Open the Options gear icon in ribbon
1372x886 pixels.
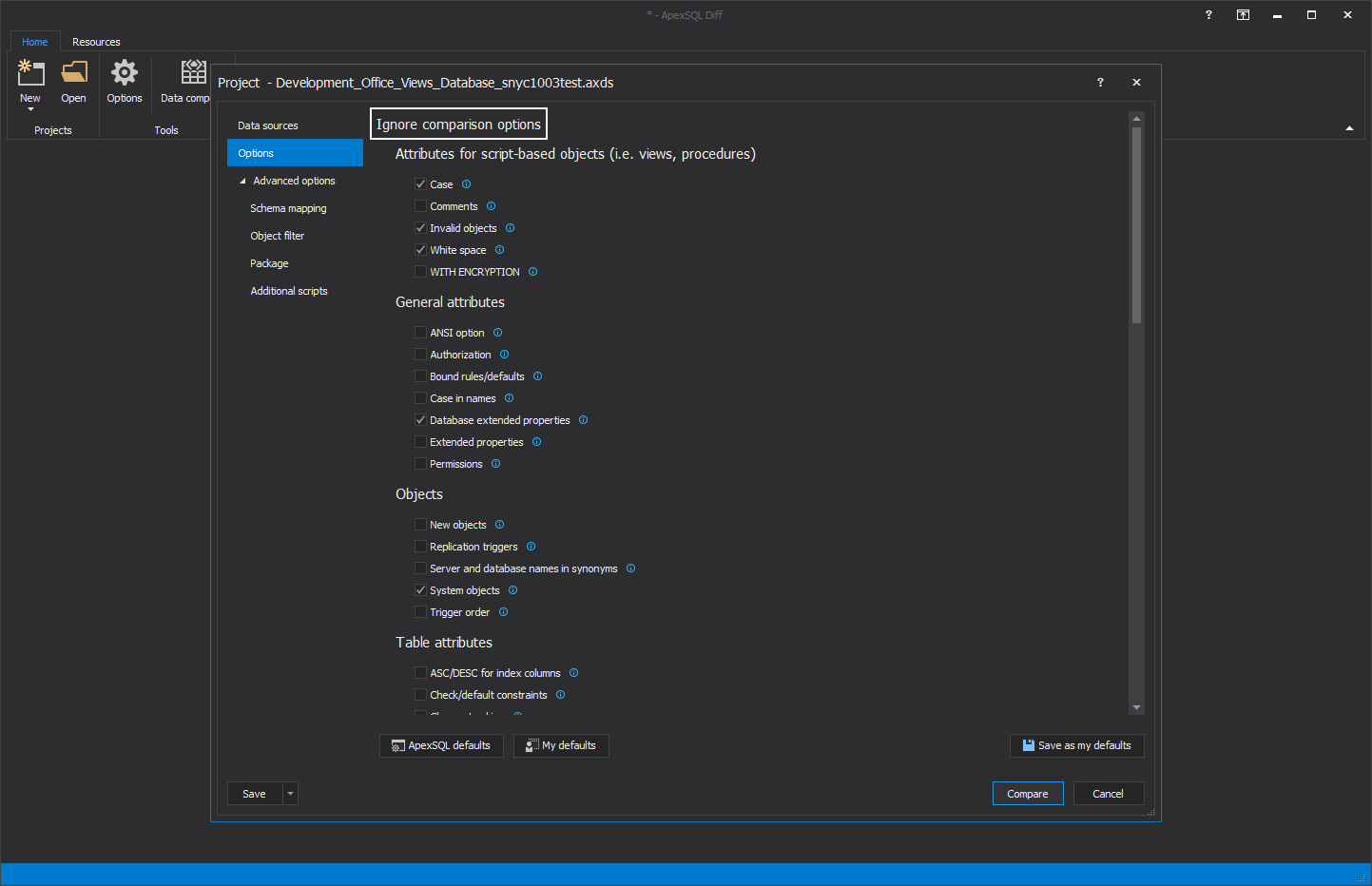pyautogui.click(x=125, y=72)
